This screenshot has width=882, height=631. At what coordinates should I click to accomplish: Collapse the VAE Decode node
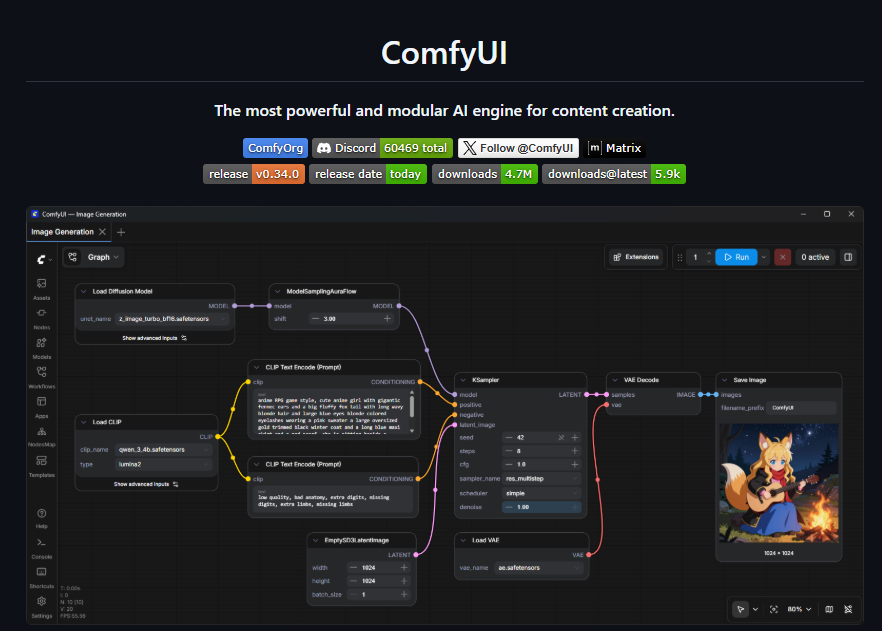(x=615, y=380)
